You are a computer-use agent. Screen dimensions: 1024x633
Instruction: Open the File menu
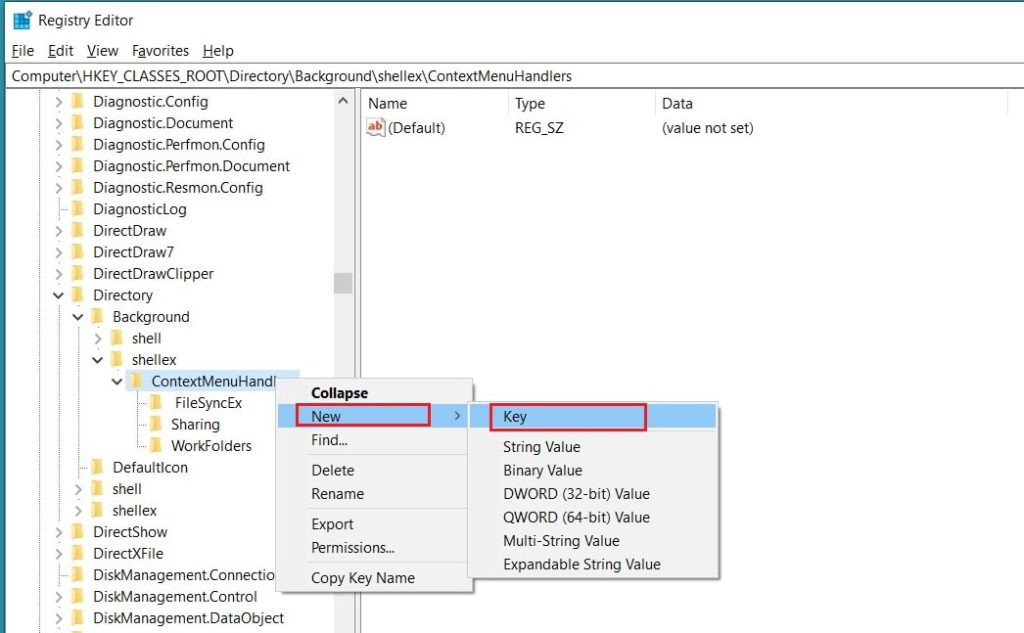tap(23, 51)
